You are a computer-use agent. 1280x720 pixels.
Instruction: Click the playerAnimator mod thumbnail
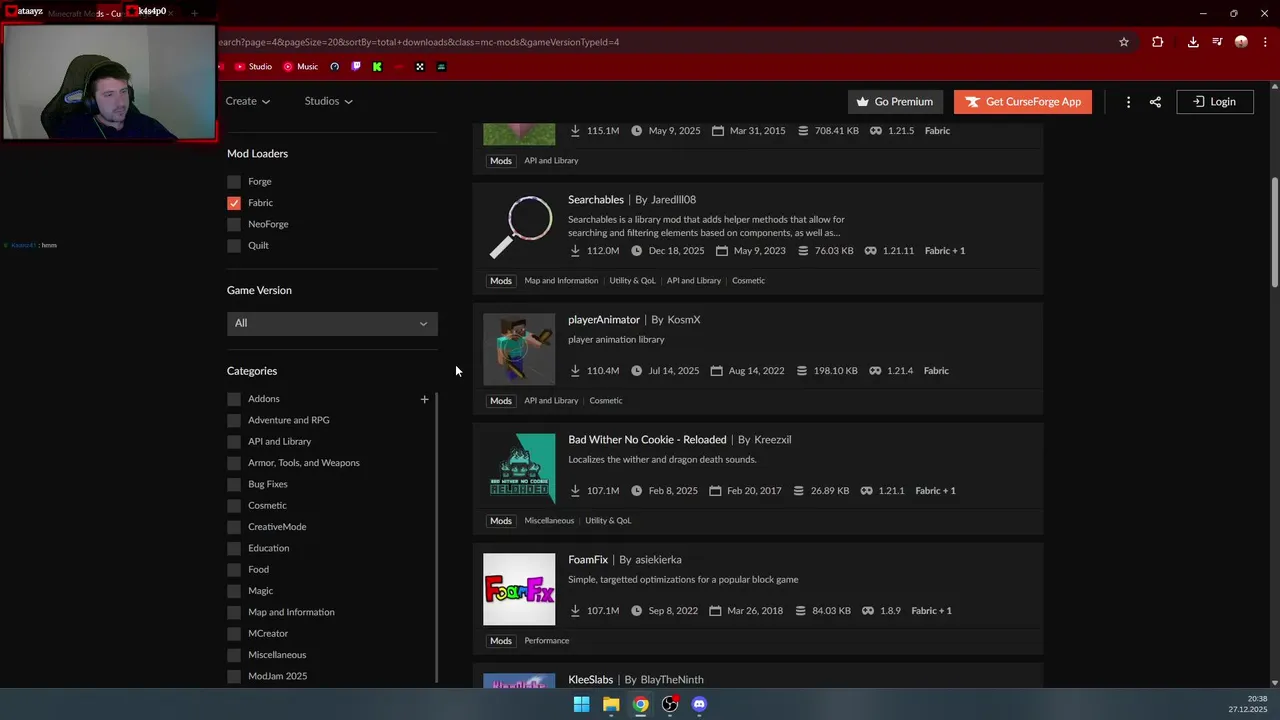coord(519,349)
